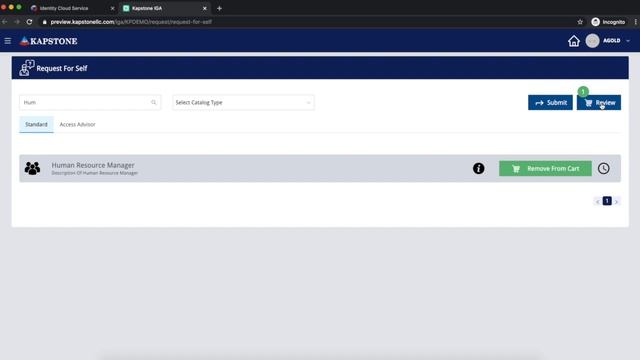Image resolution: width=640 pixels, height=360 pixels.
Task: Open a new browser tab
Action: coord(219,8)
